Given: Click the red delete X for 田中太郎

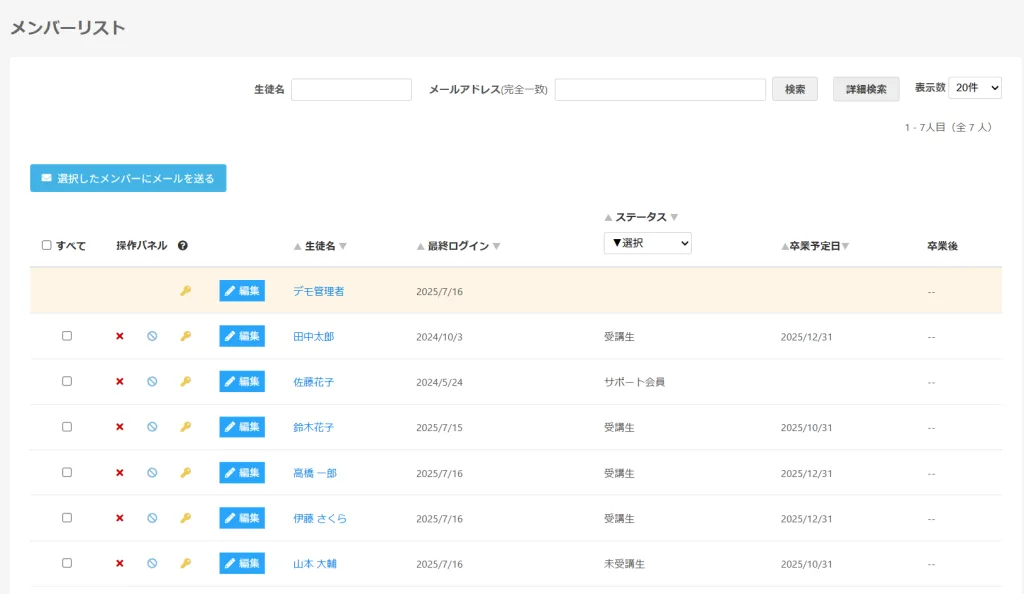Looking at the screenshot, I should (x=120, y=336).
